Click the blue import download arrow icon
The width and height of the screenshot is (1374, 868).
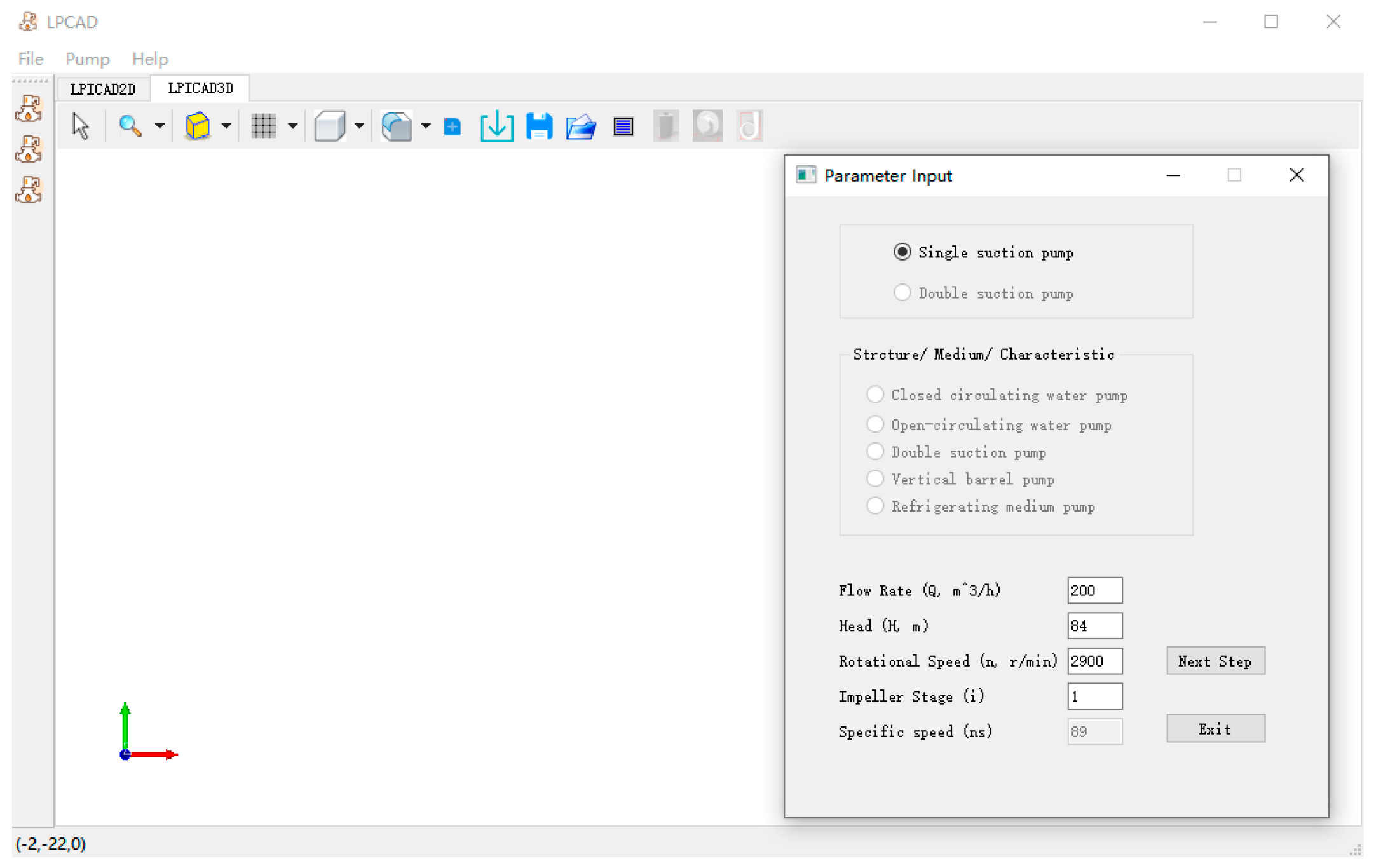coord(496,126)
